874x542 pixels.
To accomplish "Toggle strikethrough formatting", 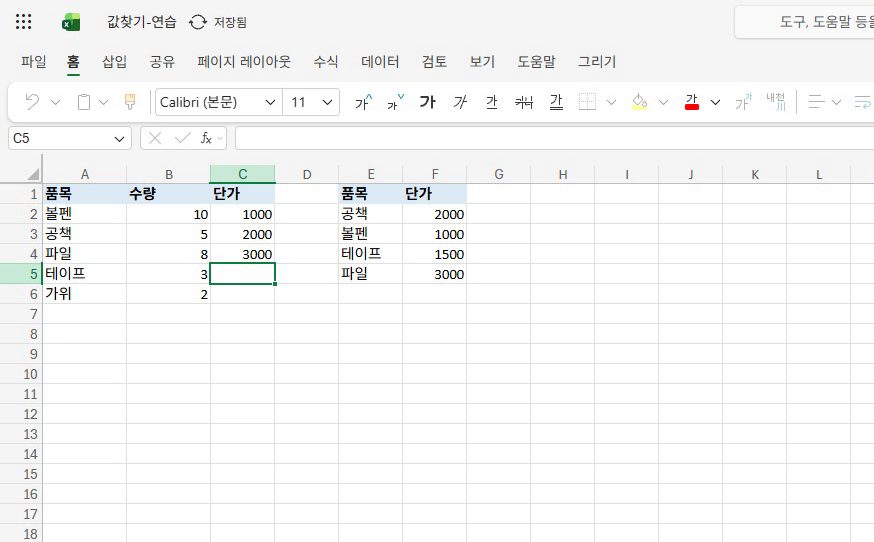I will point(524,102).
